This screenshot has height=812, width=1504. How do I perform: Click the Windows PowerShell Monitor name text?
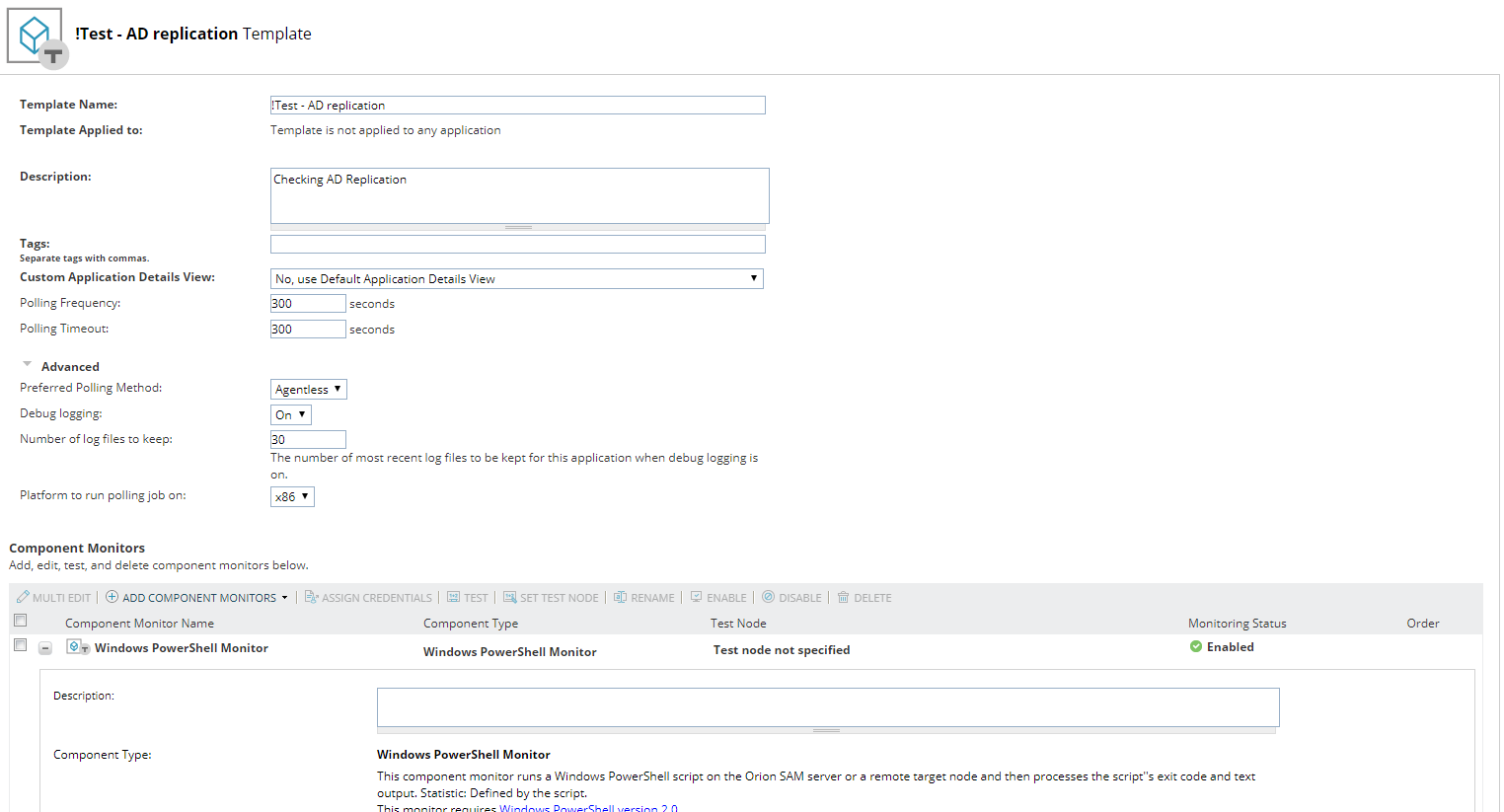(x=182, y=647)
